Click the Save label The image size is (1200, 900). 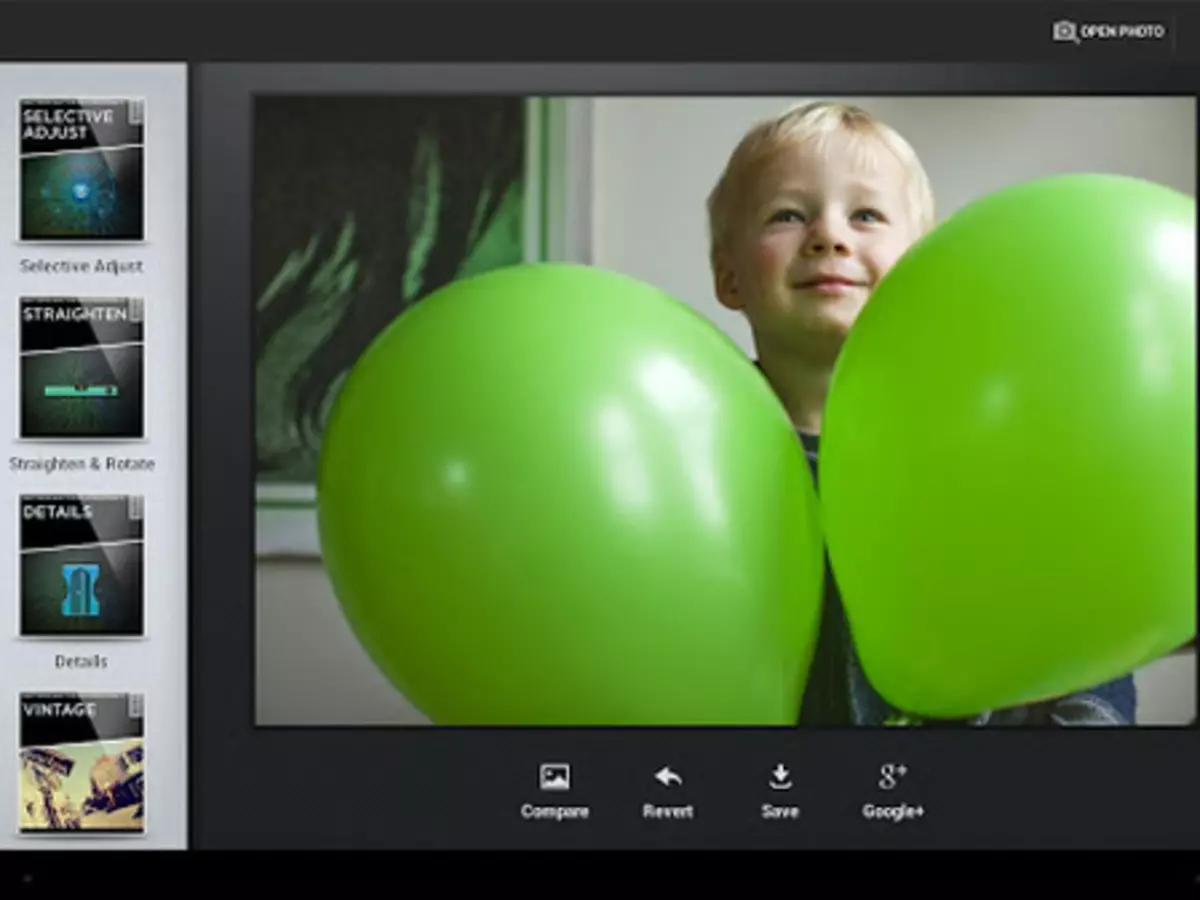[780, 812]
